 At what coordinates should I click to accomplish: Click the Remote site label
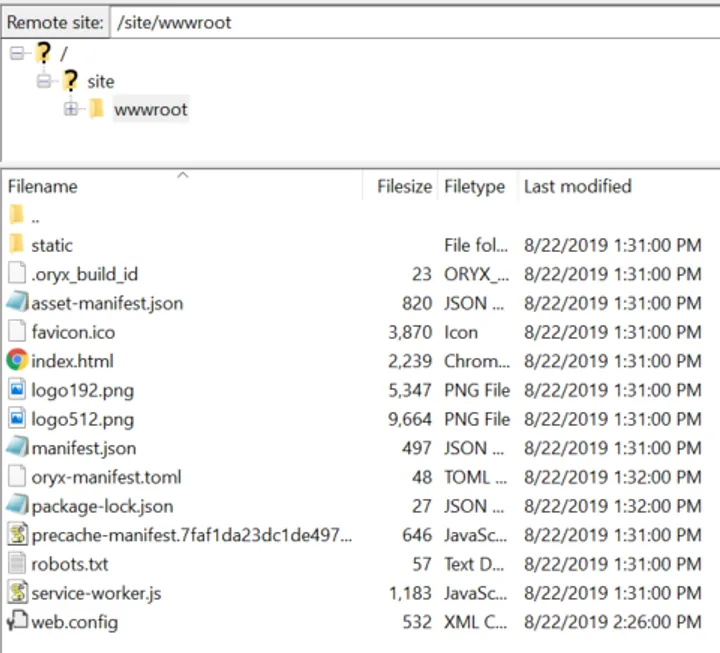pos(55,22)
